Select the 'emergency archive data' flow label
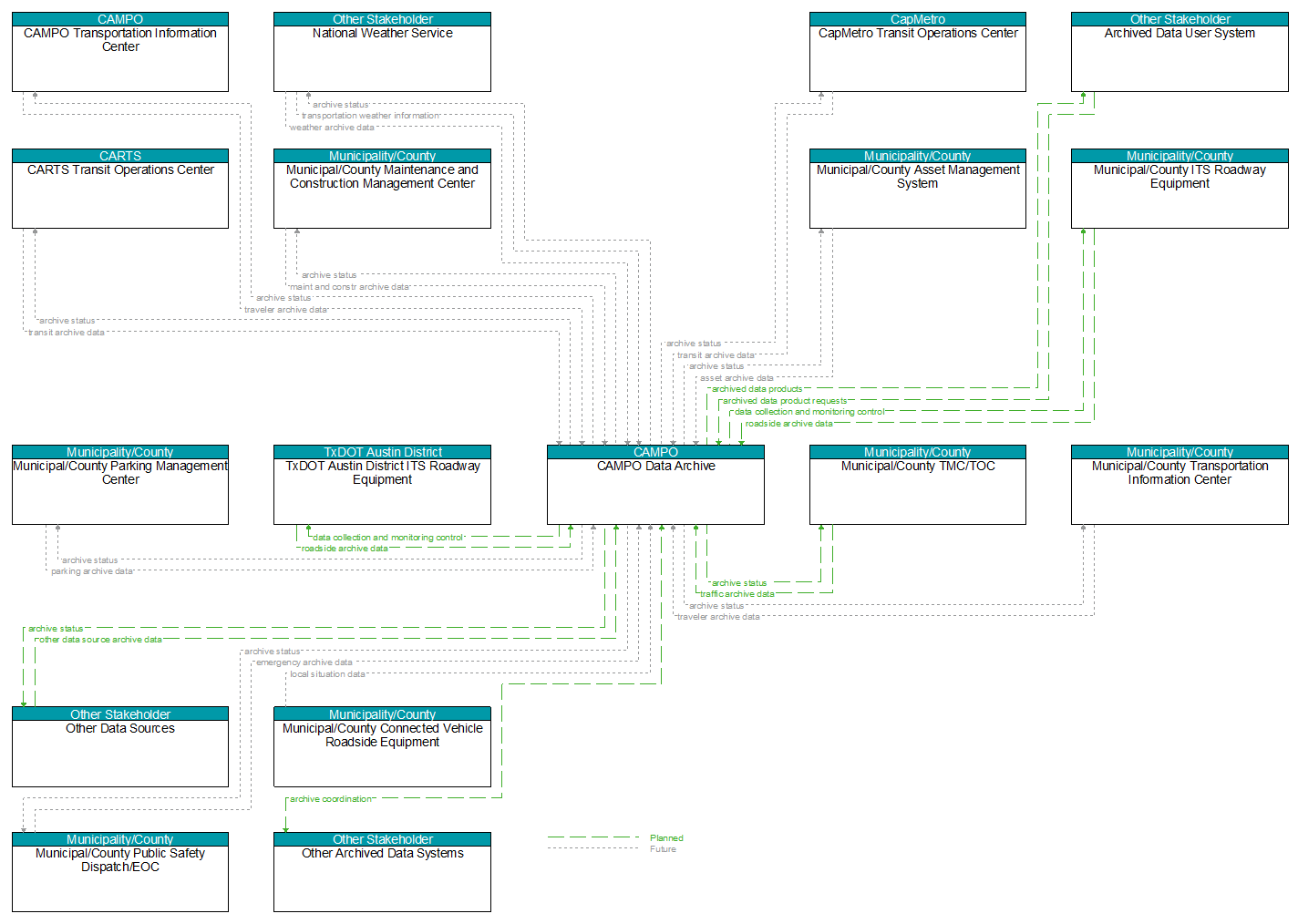Viewport: 1298px width, 924px height. click(304, 662)
